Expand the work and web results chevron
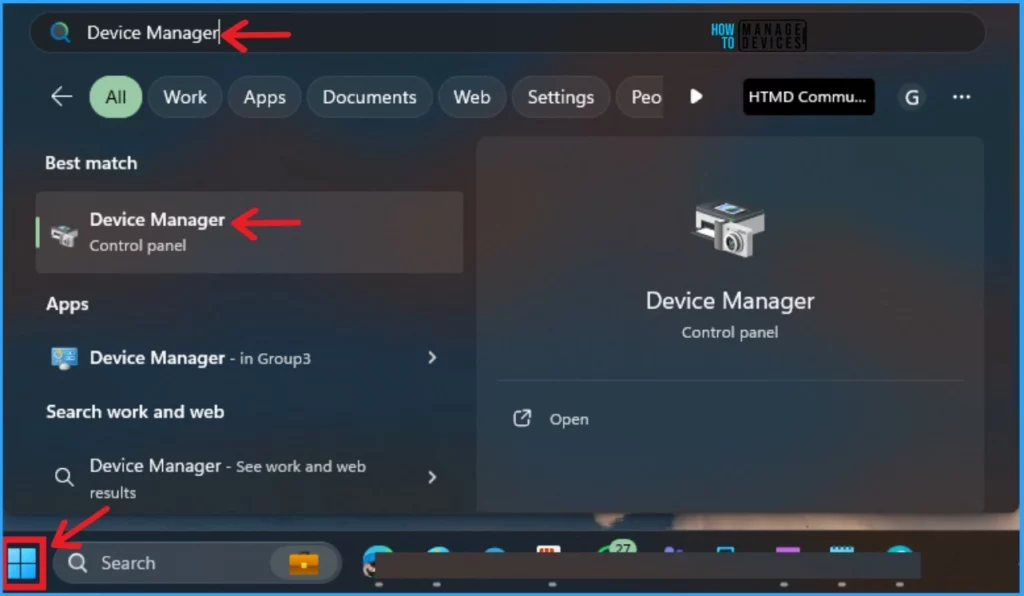Screen dimensions: 1024x596 (x=432, y=477)
